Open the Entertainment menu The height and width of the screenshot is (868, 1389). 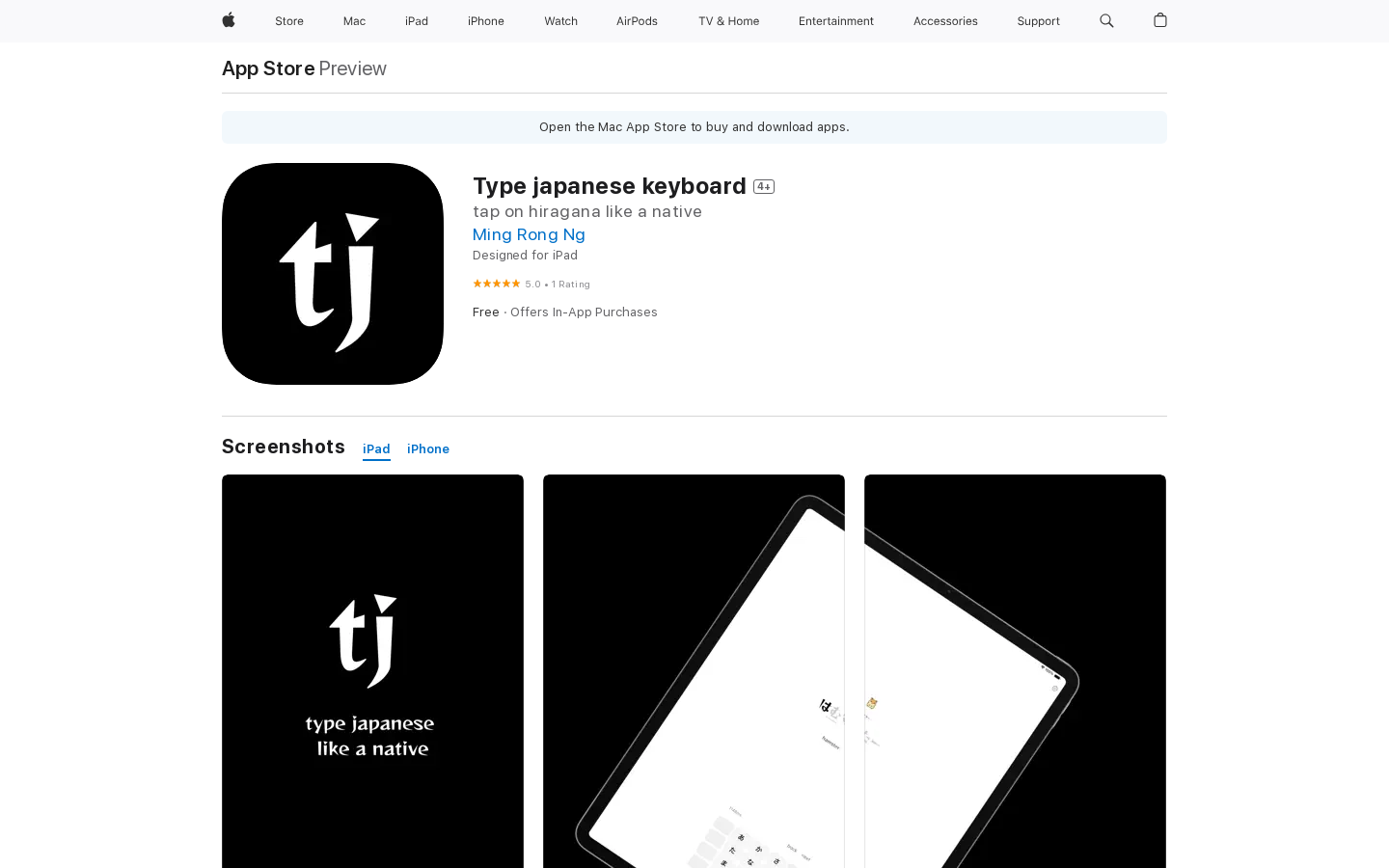pyautogui.click(x=836, y=21)
